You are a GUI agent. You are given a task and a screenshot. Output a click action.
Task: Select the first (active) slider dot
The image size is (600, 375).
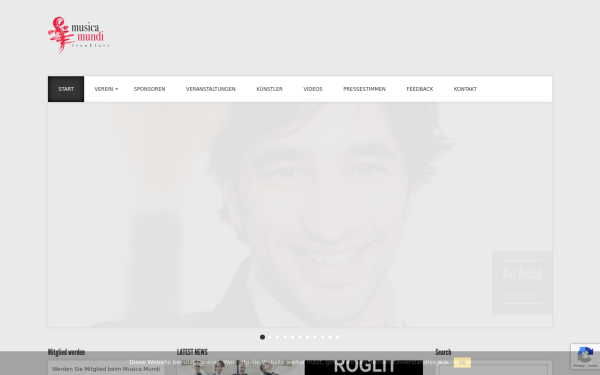[x=262, y=337]
